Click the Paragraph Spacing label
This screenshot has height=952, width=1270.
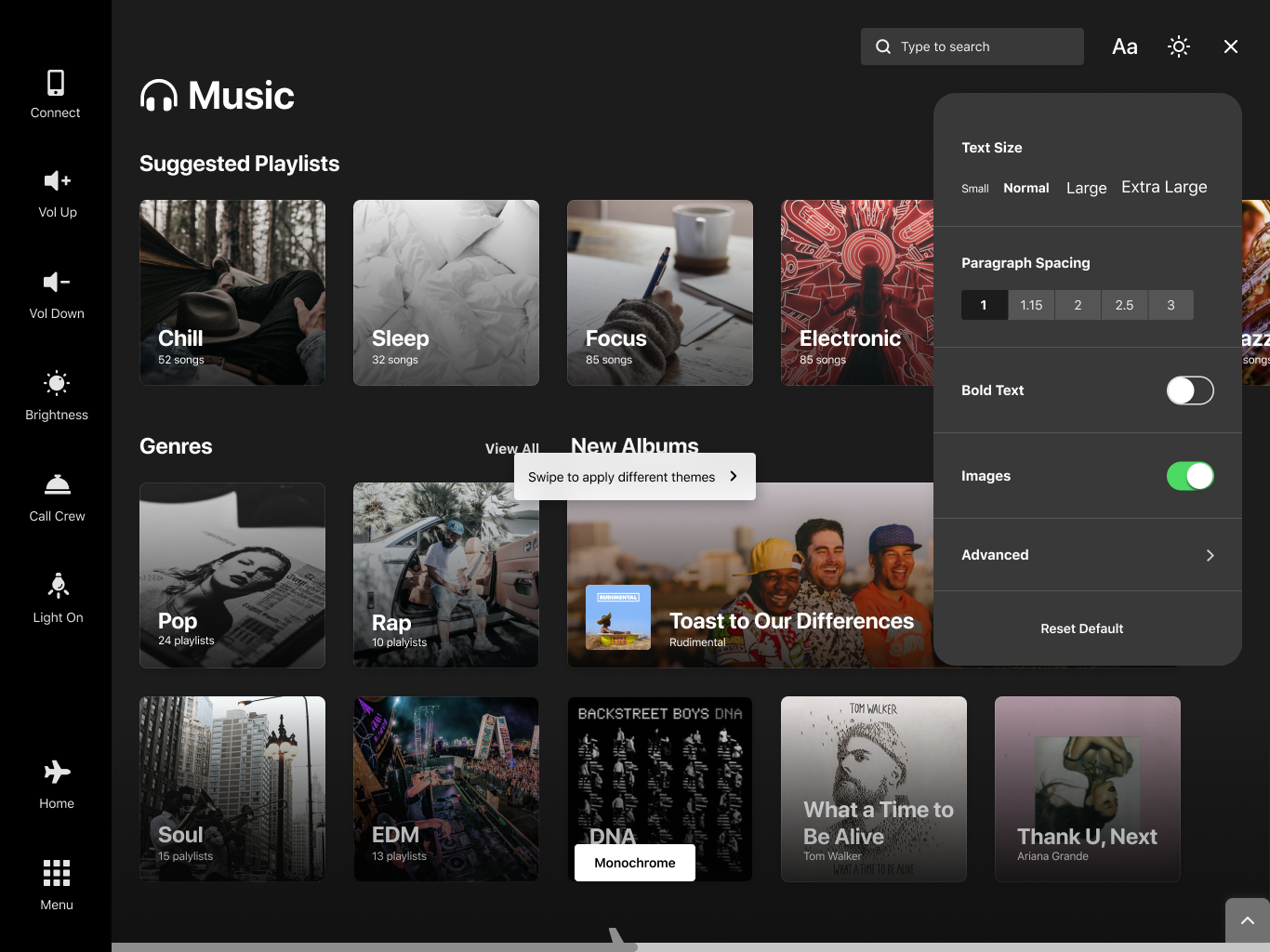click(1025, 263)
